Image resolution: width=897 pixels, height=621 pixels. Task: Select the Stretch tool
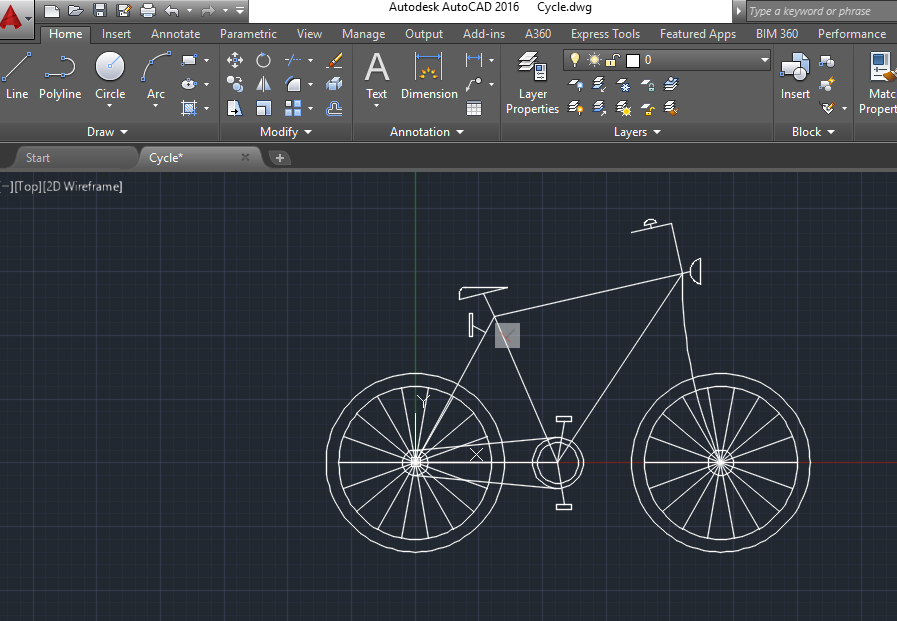point(235,108)
